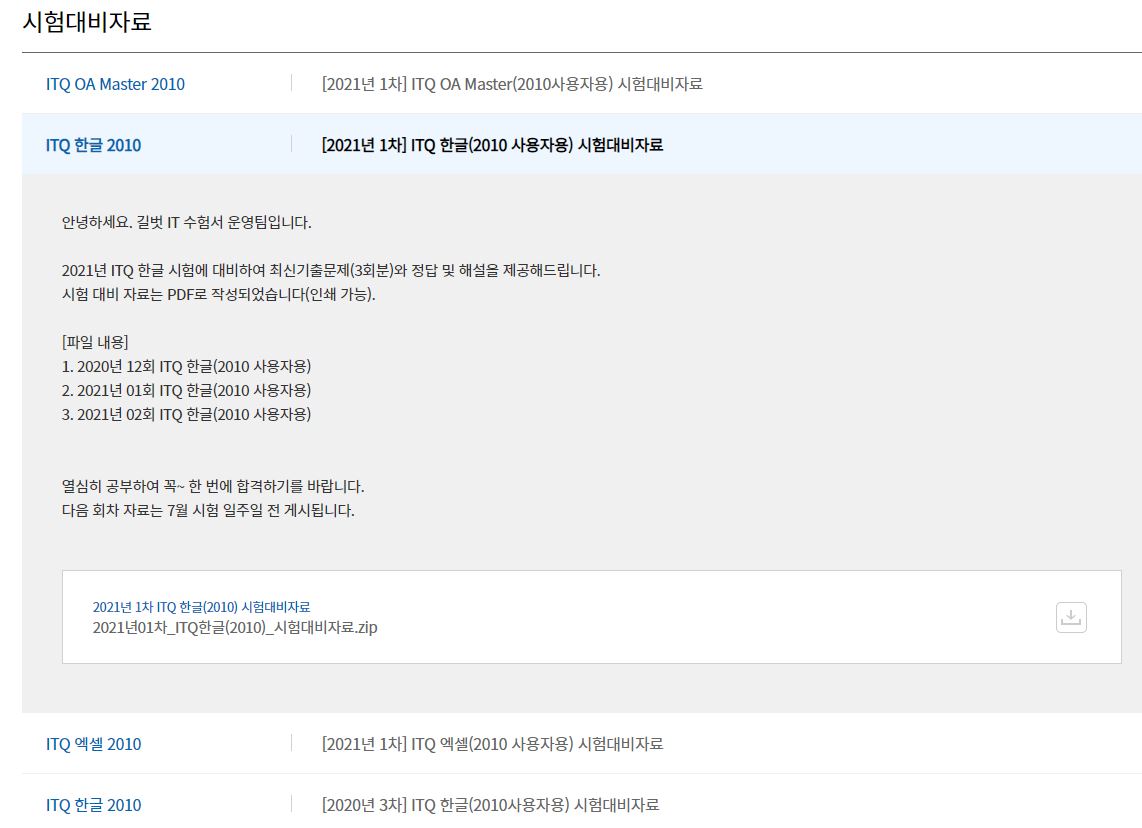Click the sentence about 7월 시험 일주일 전
The width and height of the screenshot is (1142, 828).
(208, 510)
